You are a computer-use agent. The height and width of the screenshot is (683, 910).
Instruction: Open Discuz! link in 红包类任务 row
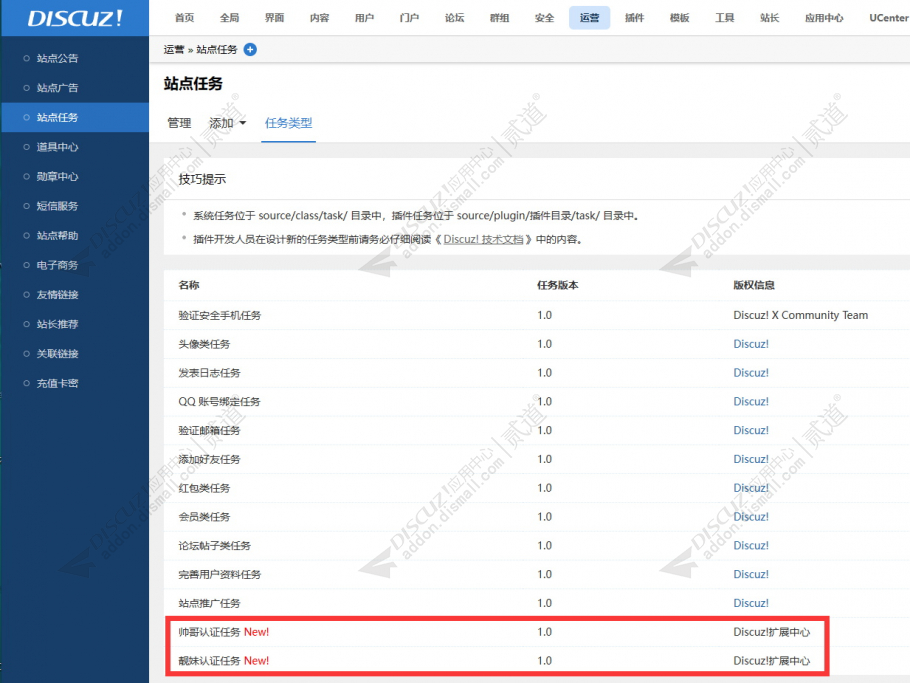coord(750,488)
